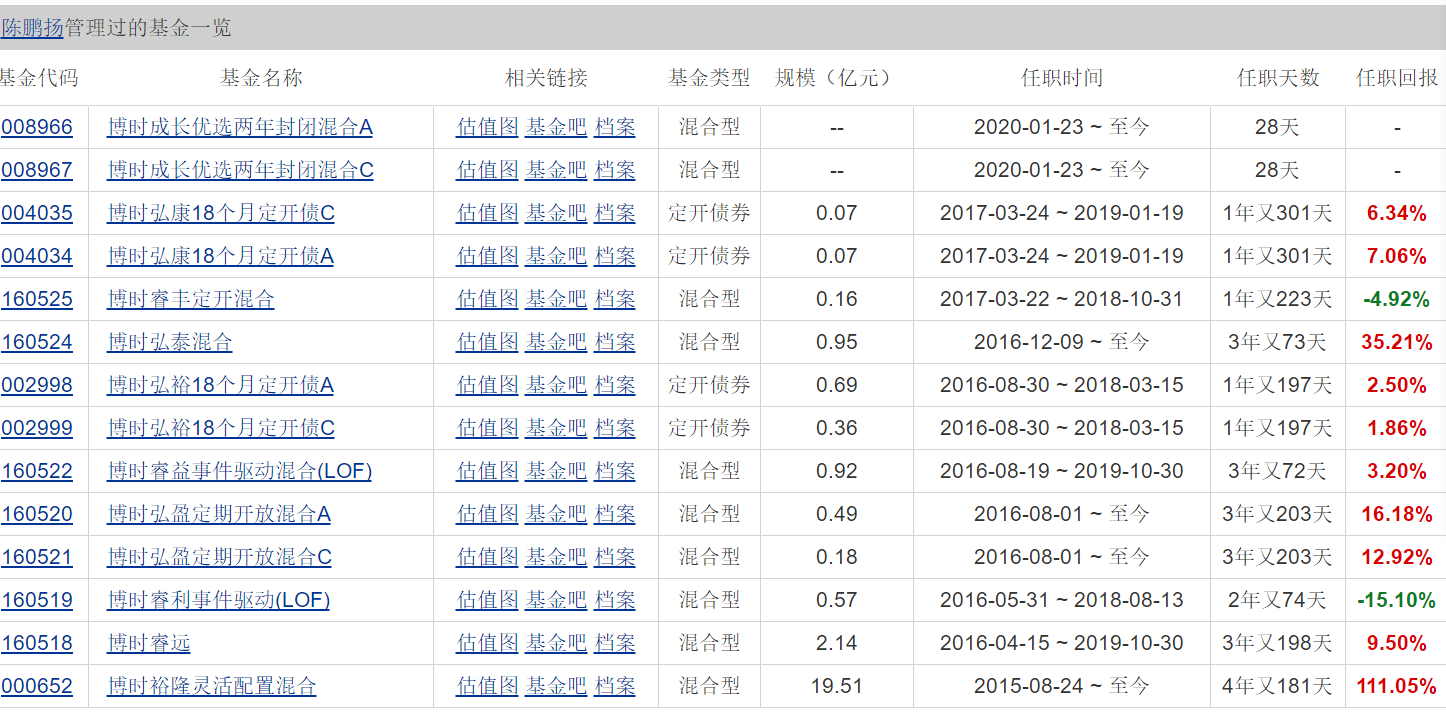Select the 111.05% return value
Screen dimensions: 1446x712
[x=1397, y=686]
